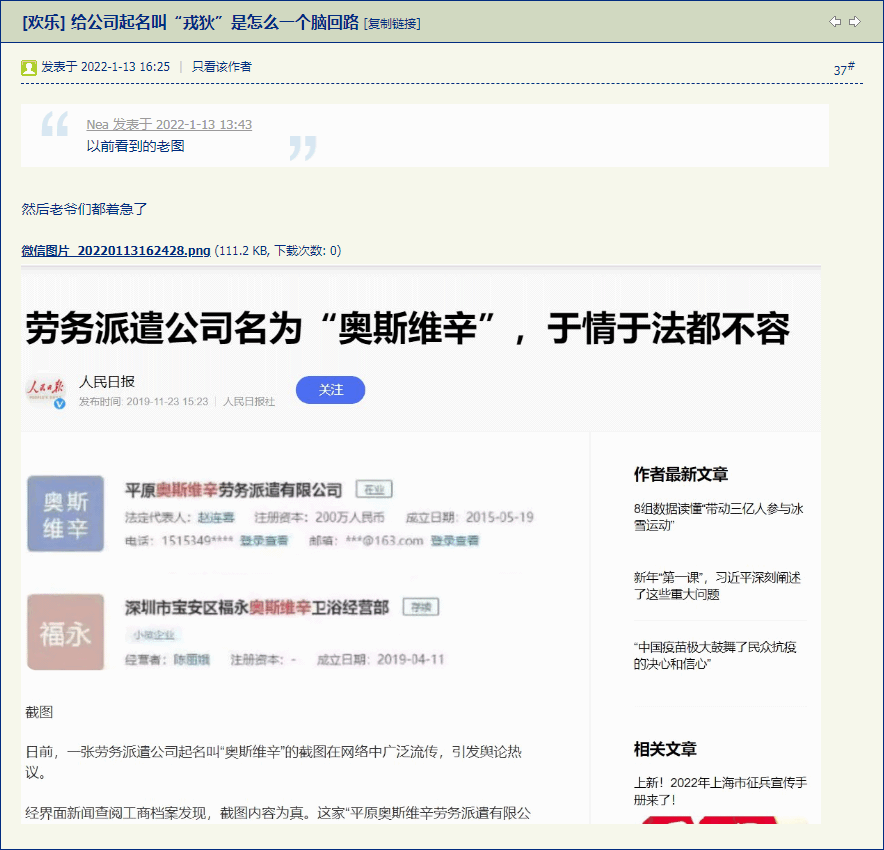Click the 小微企业 tag

(154, 635)
